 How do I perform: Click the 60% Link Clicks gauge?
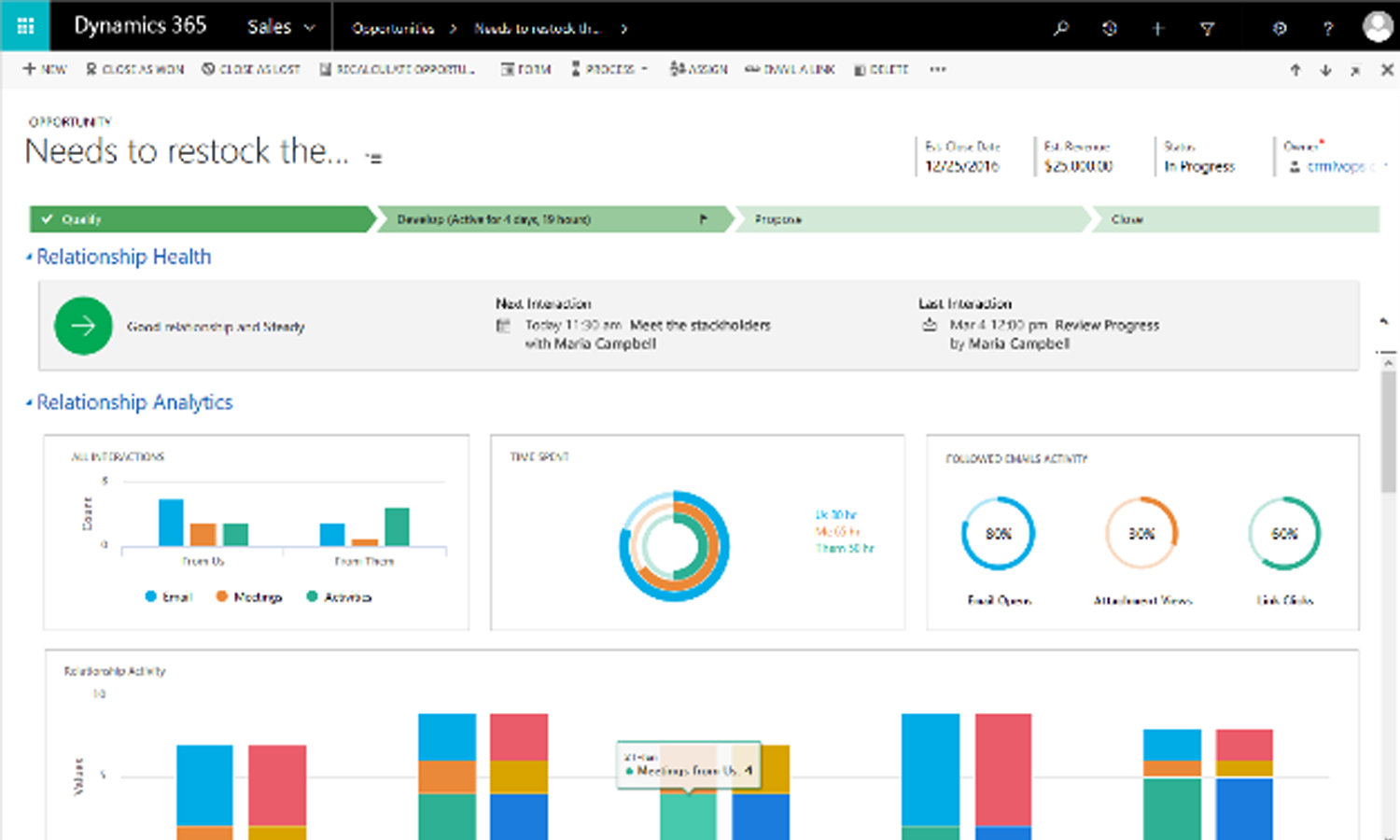coord(1284,533)
